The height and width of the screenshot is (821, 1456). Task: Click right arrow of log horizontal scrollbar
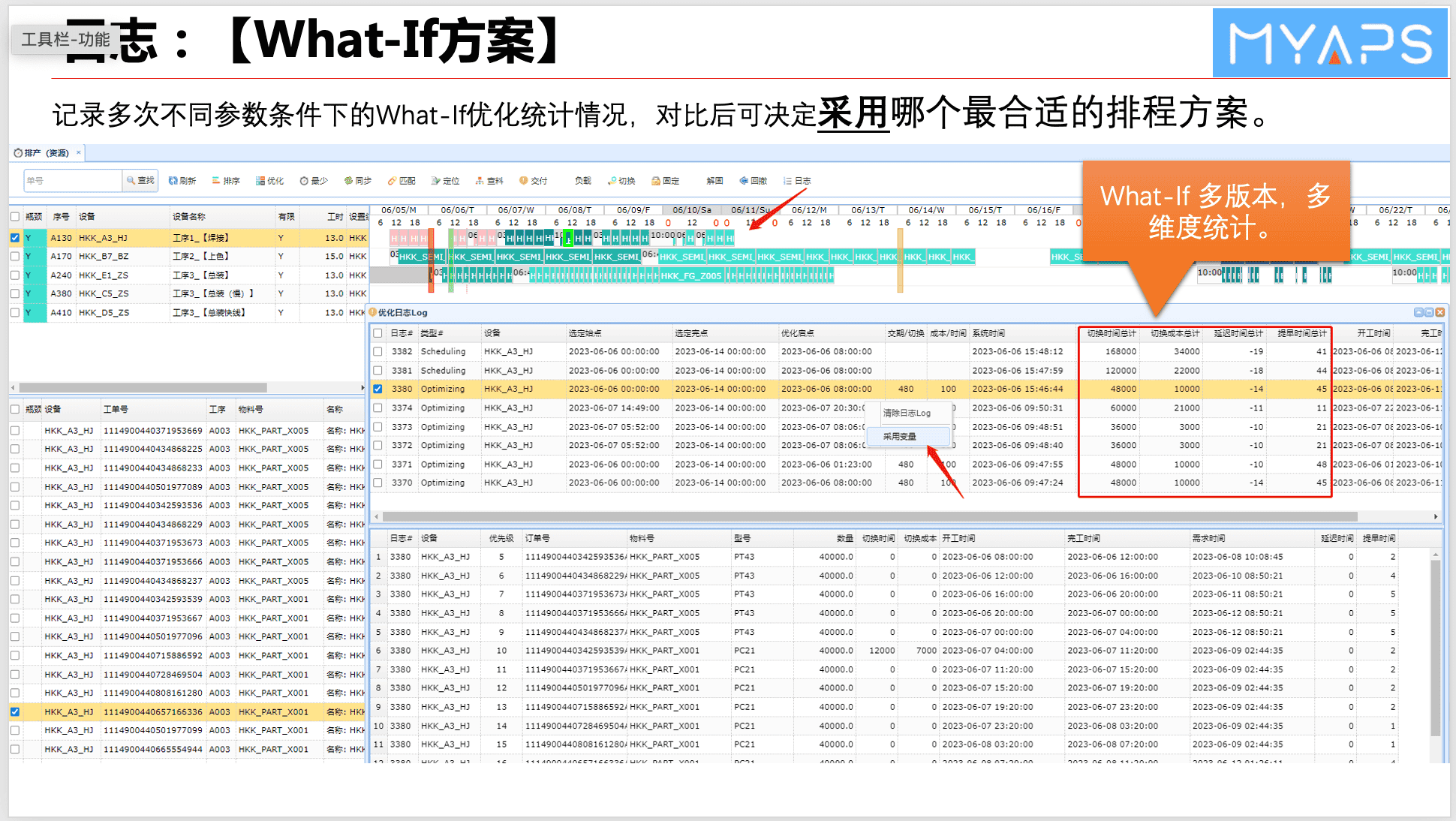pos(1435,516)
